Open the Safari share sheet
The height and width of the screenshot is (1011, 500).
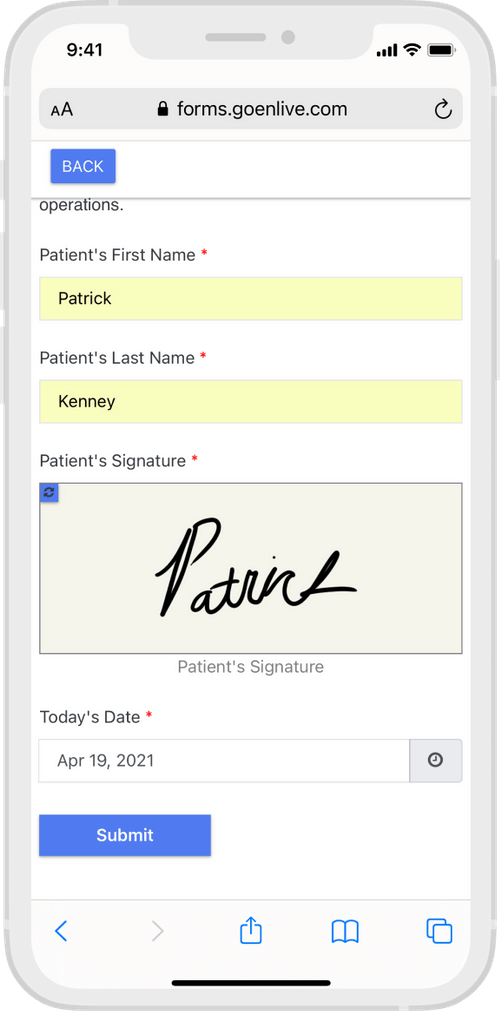pos(251,930)
